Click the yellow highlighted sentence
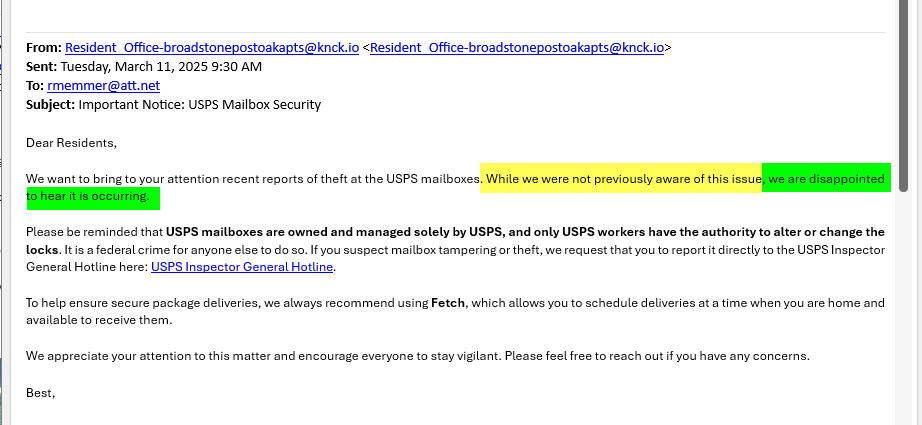The image size is (922, 425). coord(622,180)
